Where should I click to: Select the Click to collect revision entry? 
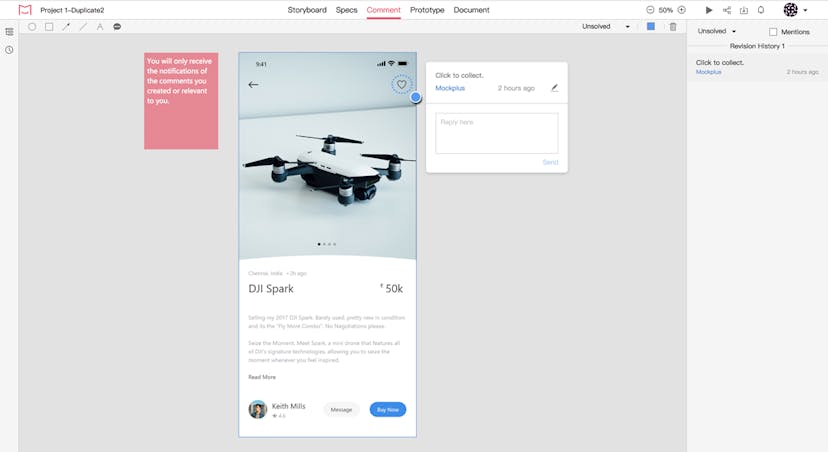[x=757, y=67]
